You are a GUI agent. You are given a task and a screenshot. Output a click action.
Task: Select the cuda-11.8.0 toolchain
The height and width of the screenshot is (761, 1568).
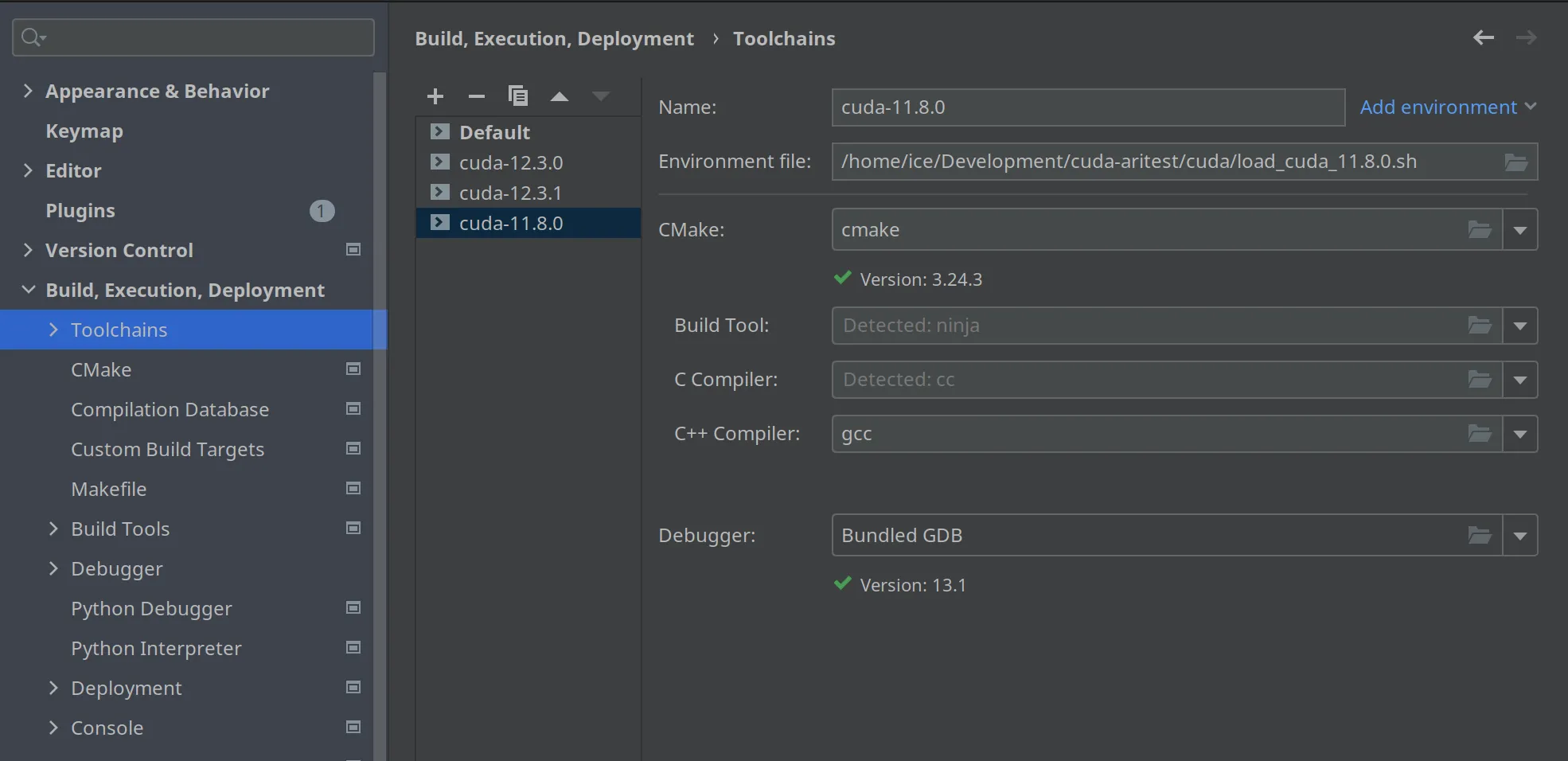(529, 223)
